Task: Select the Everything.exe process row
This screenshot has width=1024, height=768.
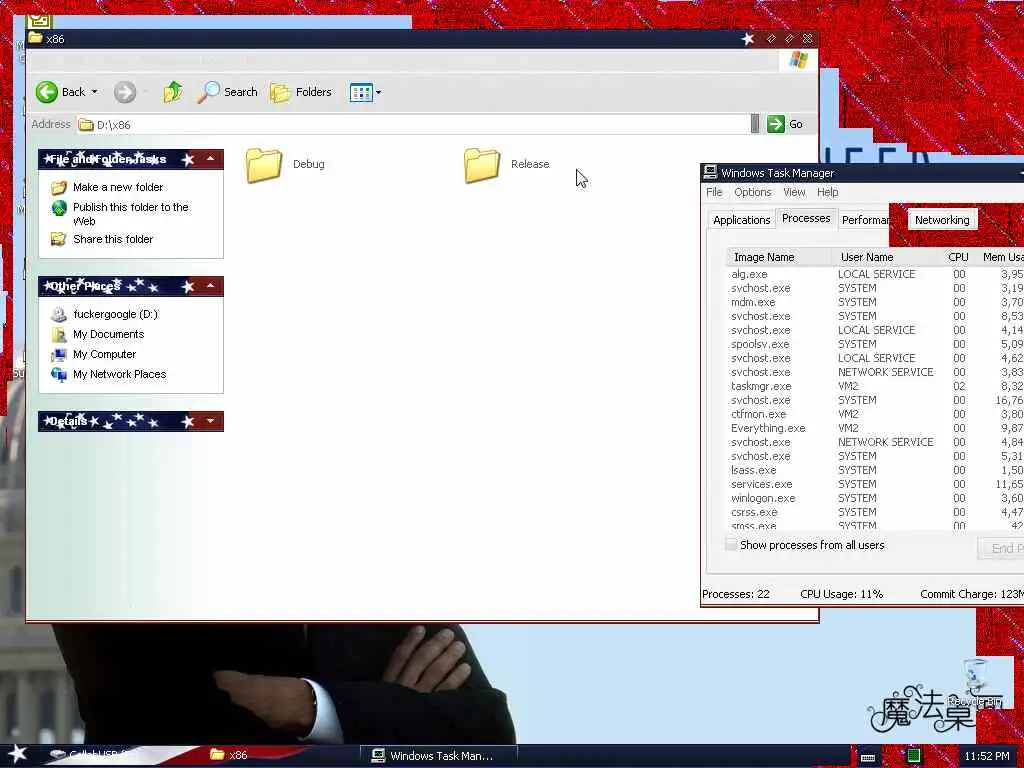Action: 875,428
